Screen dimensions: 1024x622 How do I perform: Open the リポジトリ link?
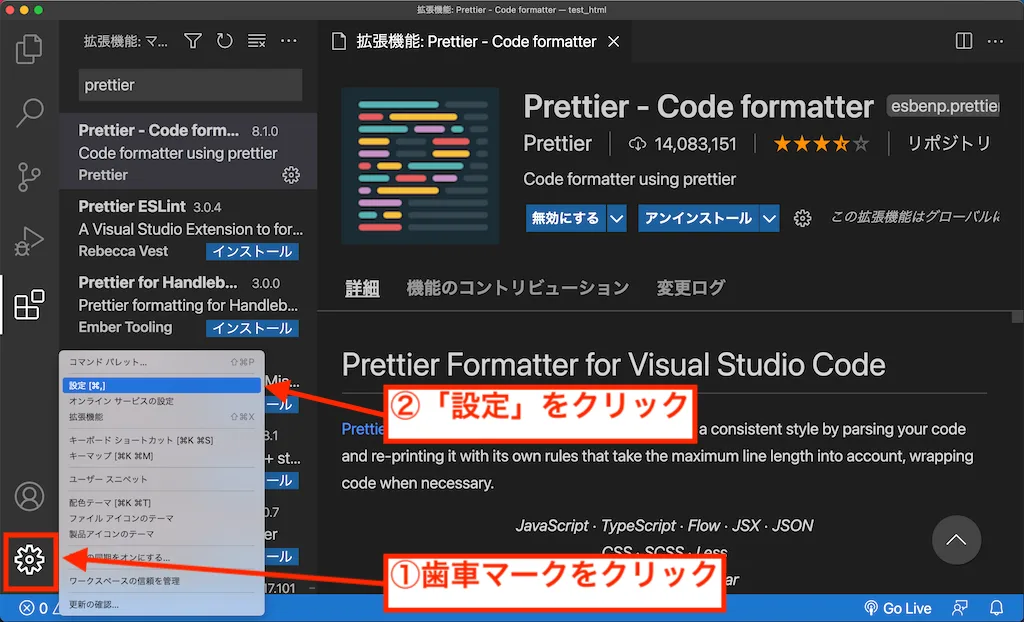tap(949, 144)
